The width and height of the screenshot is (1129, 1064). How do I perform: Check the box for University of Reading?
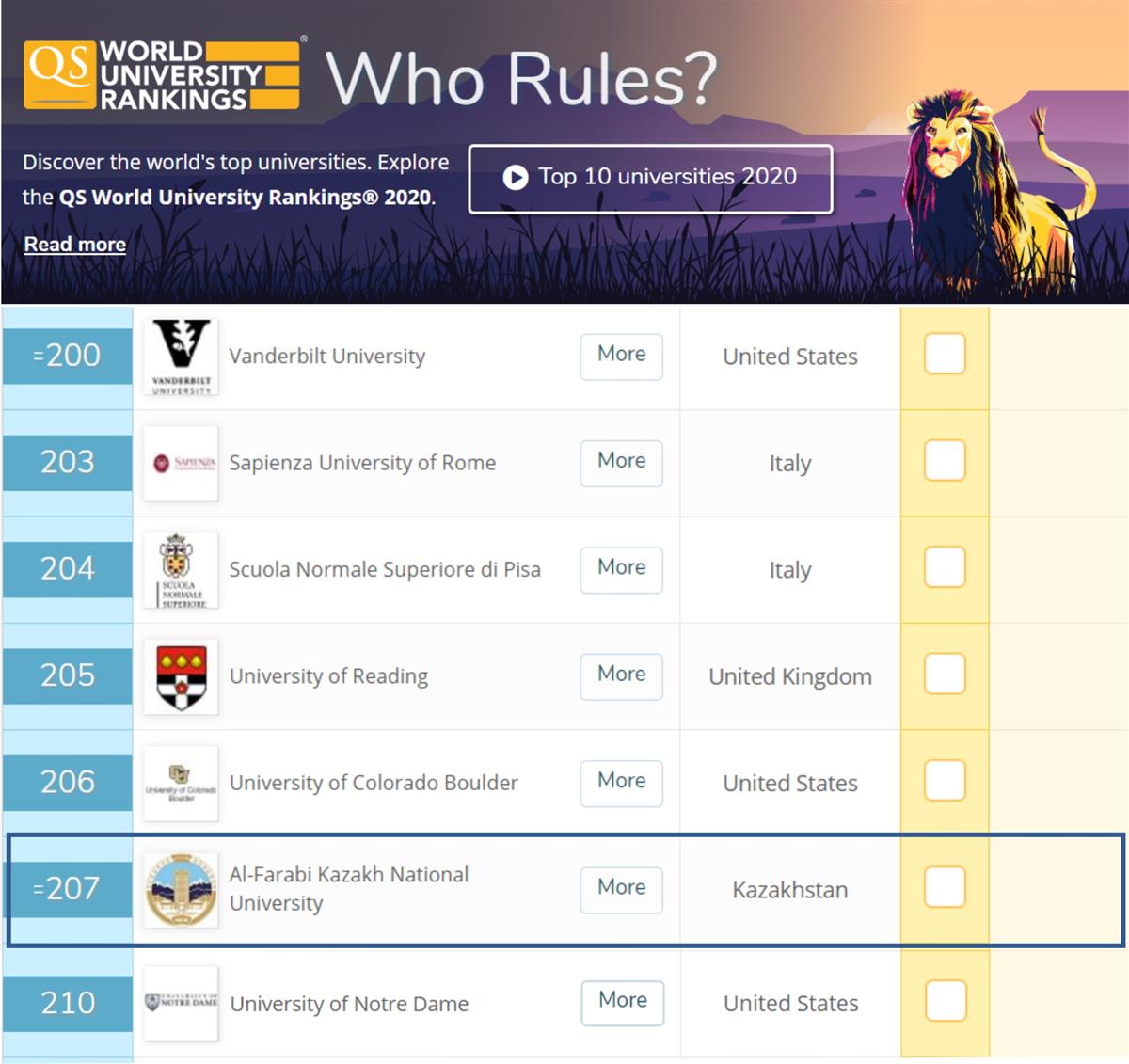tap(945, 674)
